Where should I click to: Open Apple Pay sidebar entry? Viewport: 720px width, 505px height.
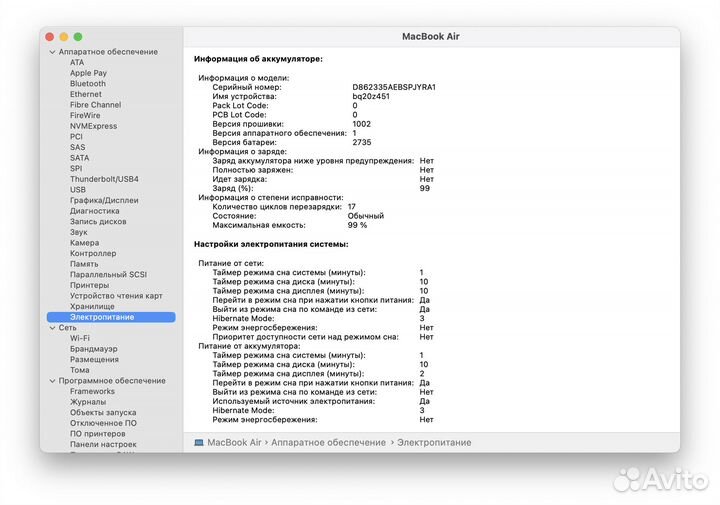click(88, 73)
